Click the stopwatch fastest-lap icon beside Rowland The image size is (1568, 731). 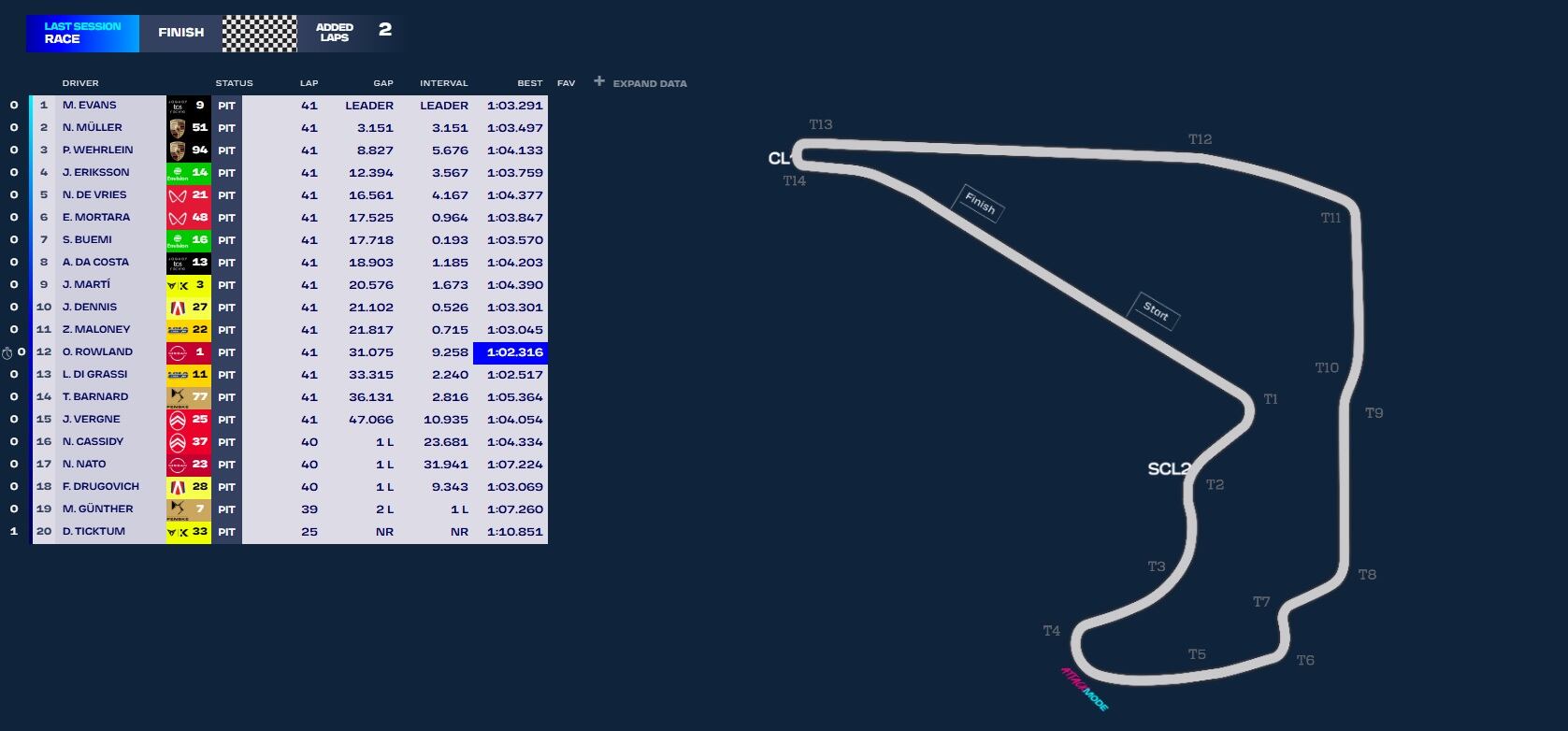pyautogui.click(x=7, y=353)
